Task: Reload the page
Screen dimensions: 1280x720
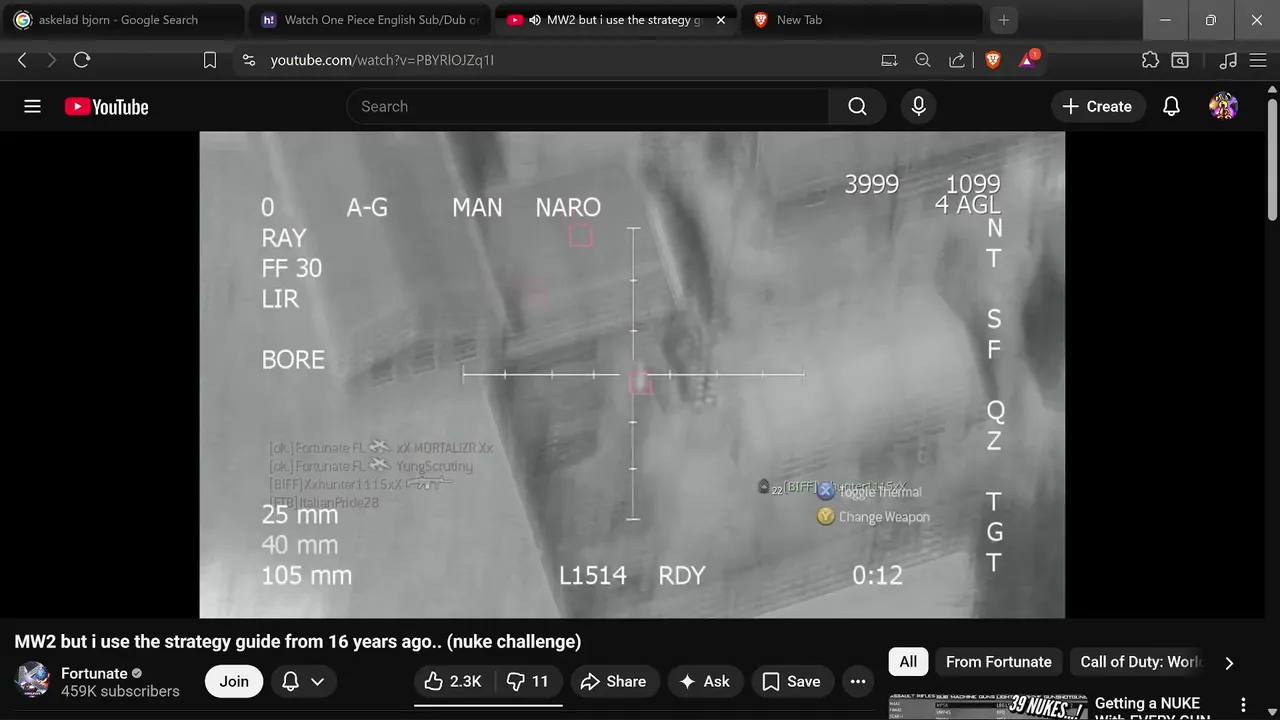Action: coord(82,60)
